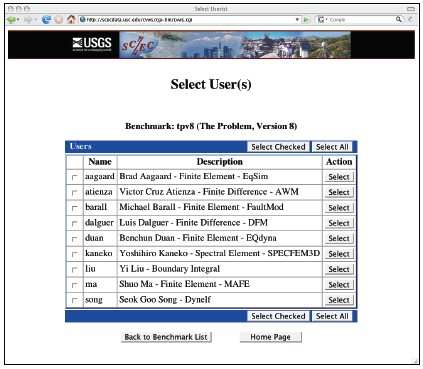Click top Select All button
Image resolution: width=423 pixels, height=369 pixels.
332,147
